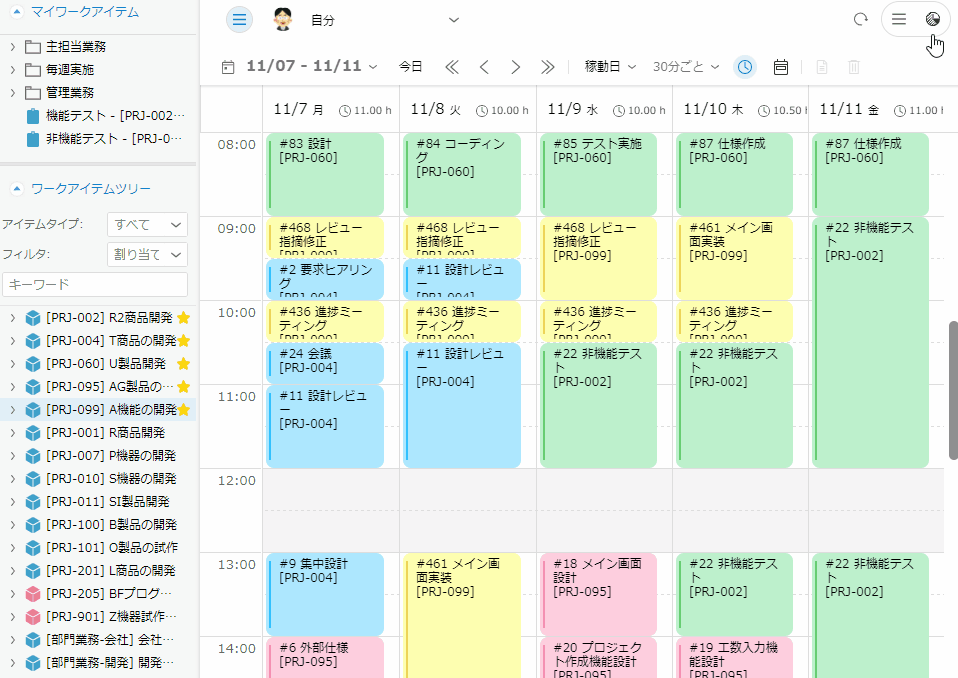The height and width of the screenshot is (678, 958).
Task: Go to previous week with left arrow
Action: (x=484, y=67)
